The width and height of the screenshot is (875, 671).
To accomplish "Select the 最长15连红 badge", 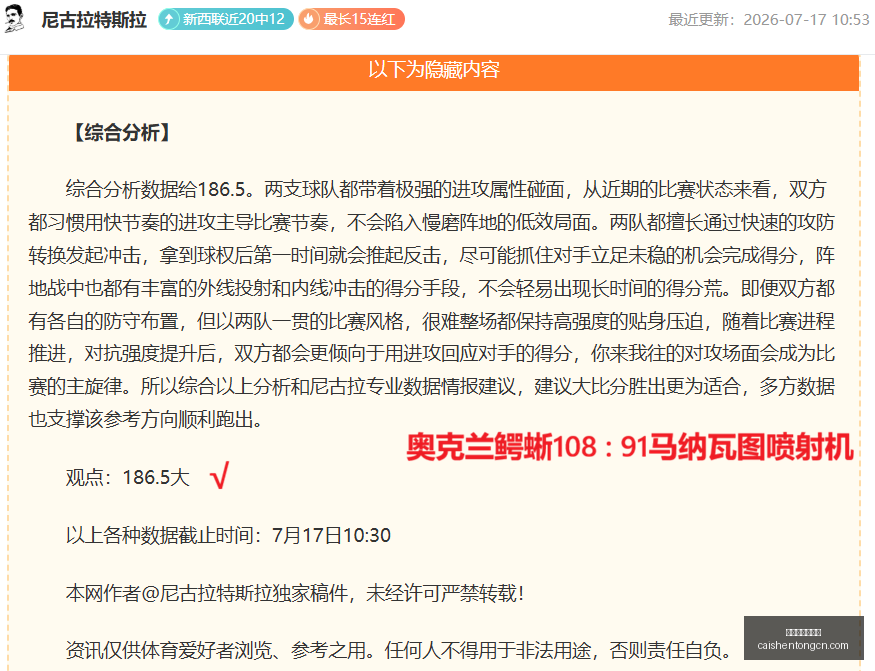I will point(352,19).
